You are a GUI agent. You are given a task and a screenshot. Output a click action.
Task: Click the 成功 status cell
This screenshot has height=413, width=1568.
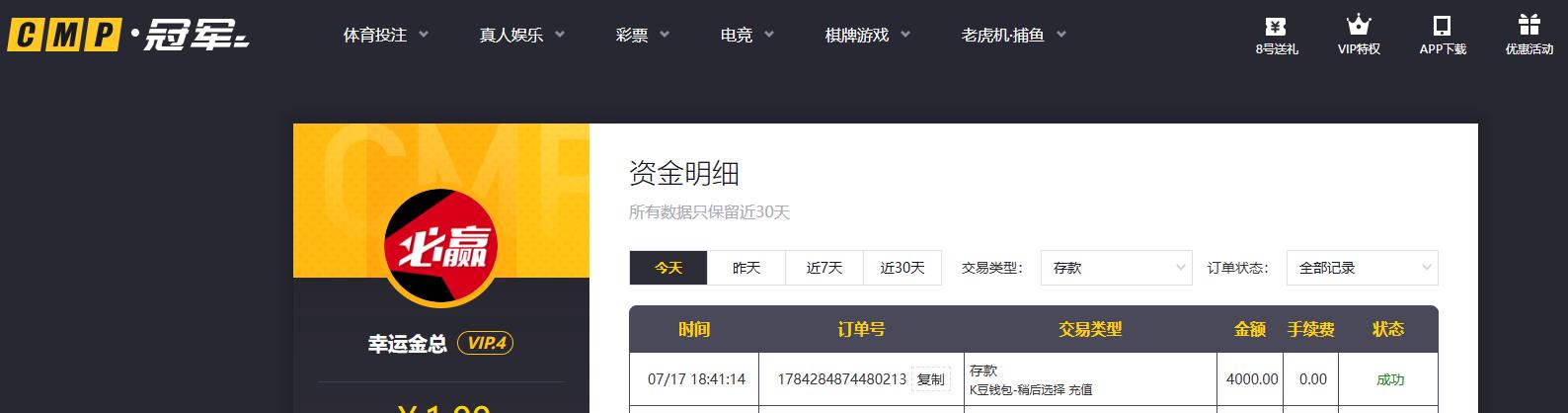pos(1390,379)
